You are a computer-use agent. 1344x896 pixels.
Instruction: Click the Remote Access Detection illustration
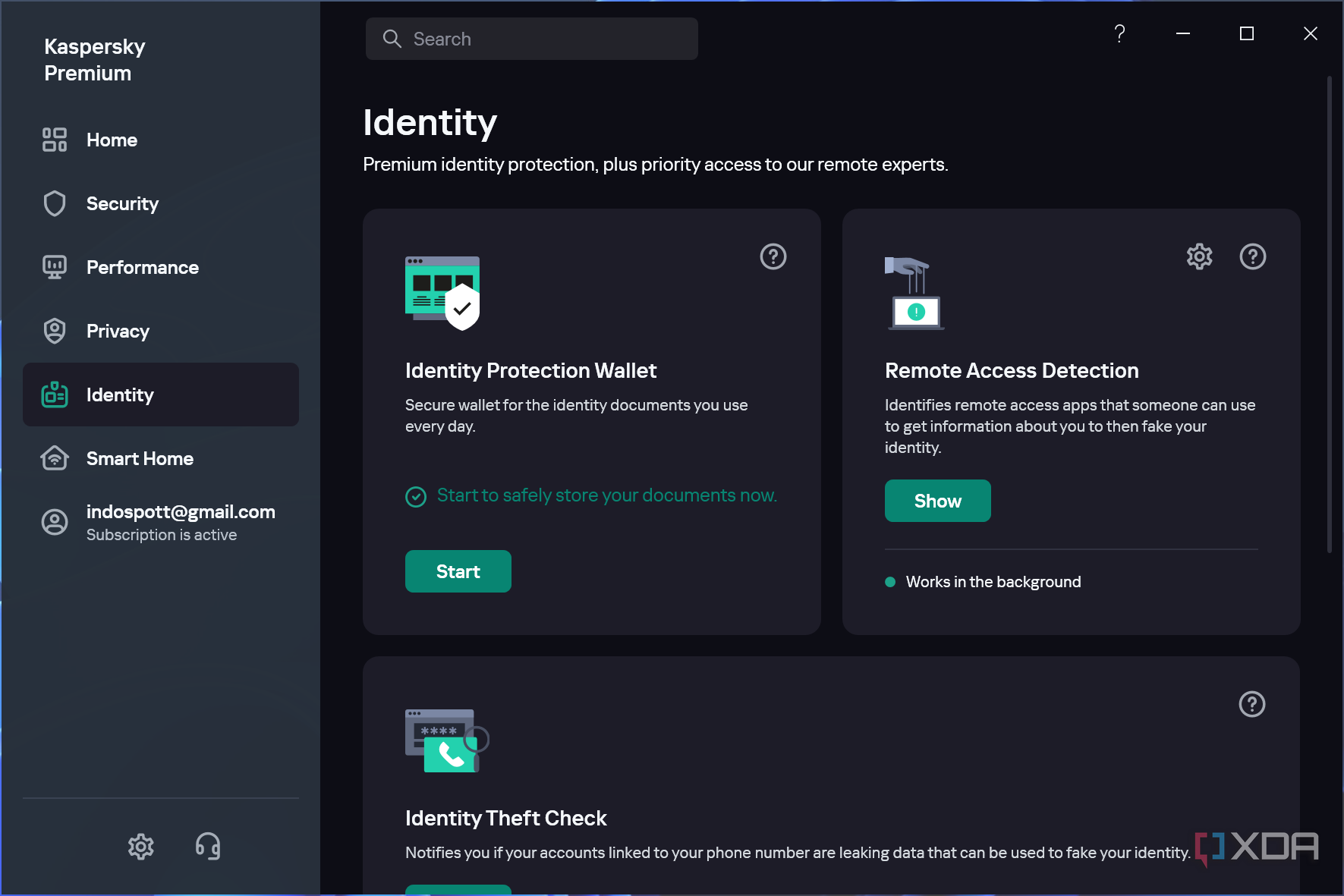(x=914, y=293)
